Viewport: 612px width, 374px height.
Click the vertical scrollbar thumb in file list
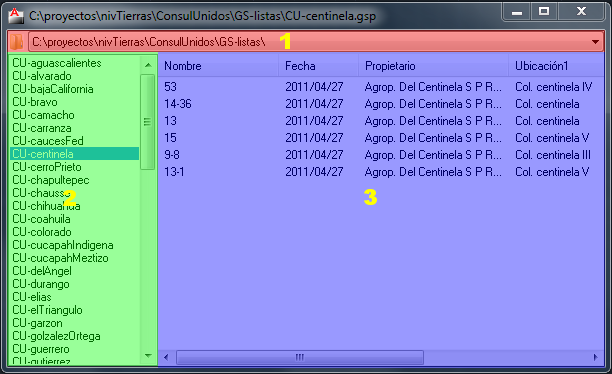point(147,122)
